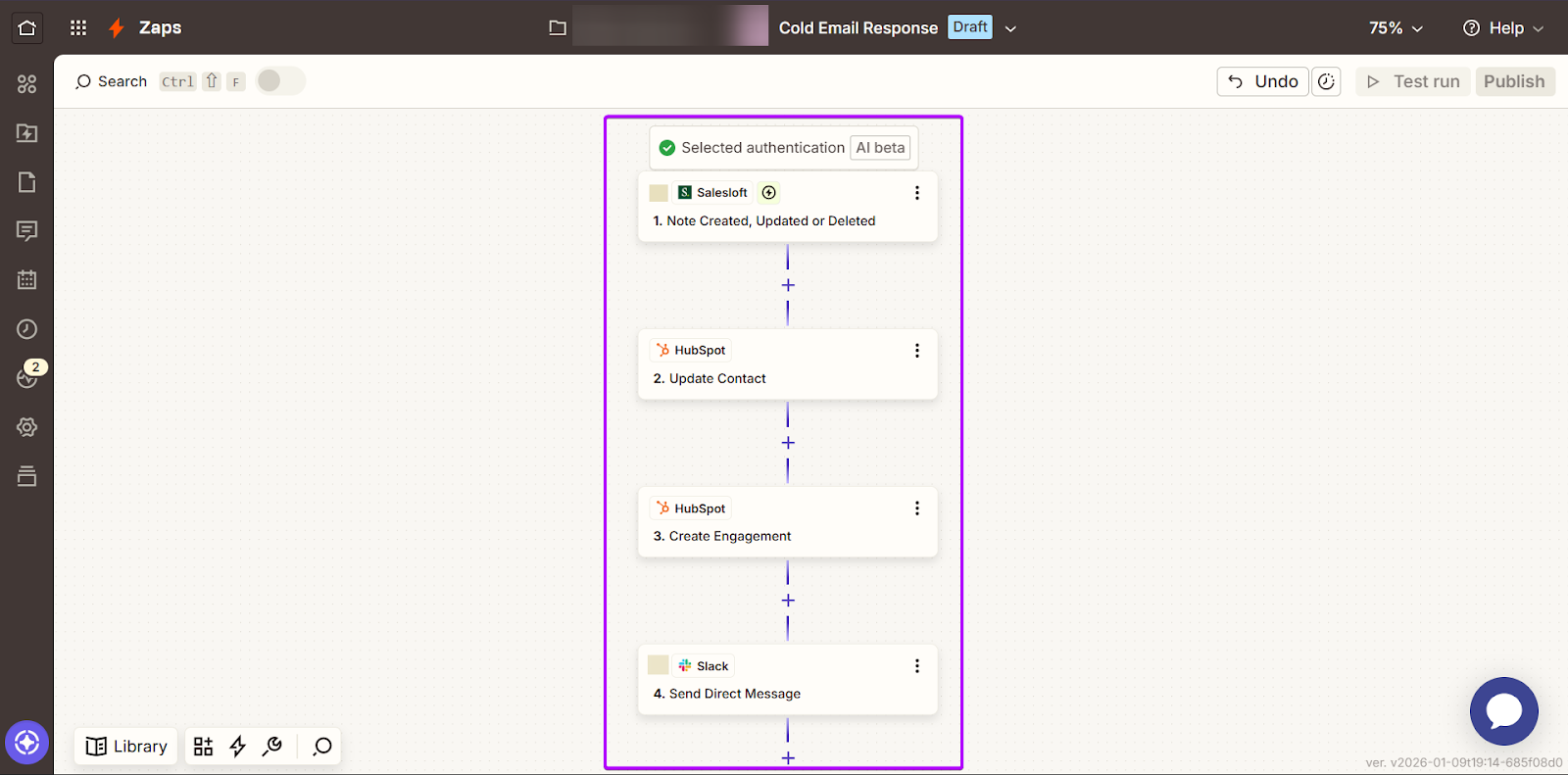Screen dimensions: 1568x775
Task: Open the sidebar history clock icon
Action: [27, 329]
